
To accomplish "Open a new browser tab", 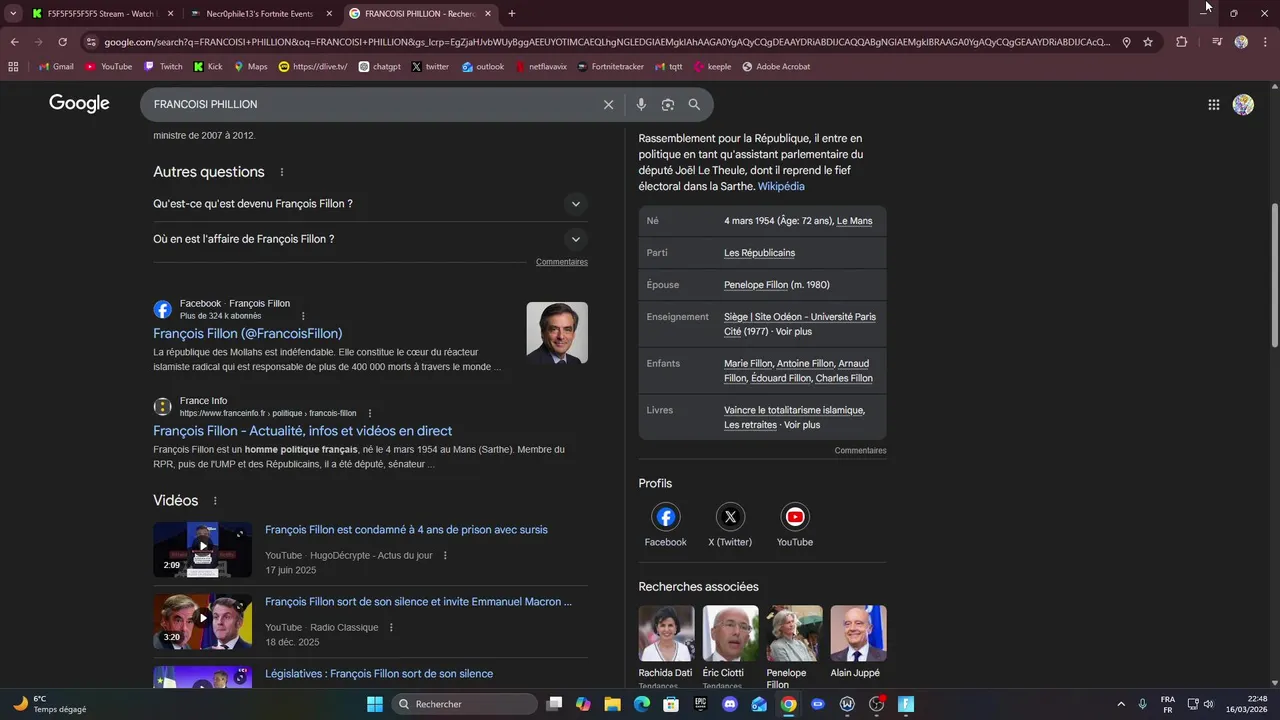I will click(512, 14).
